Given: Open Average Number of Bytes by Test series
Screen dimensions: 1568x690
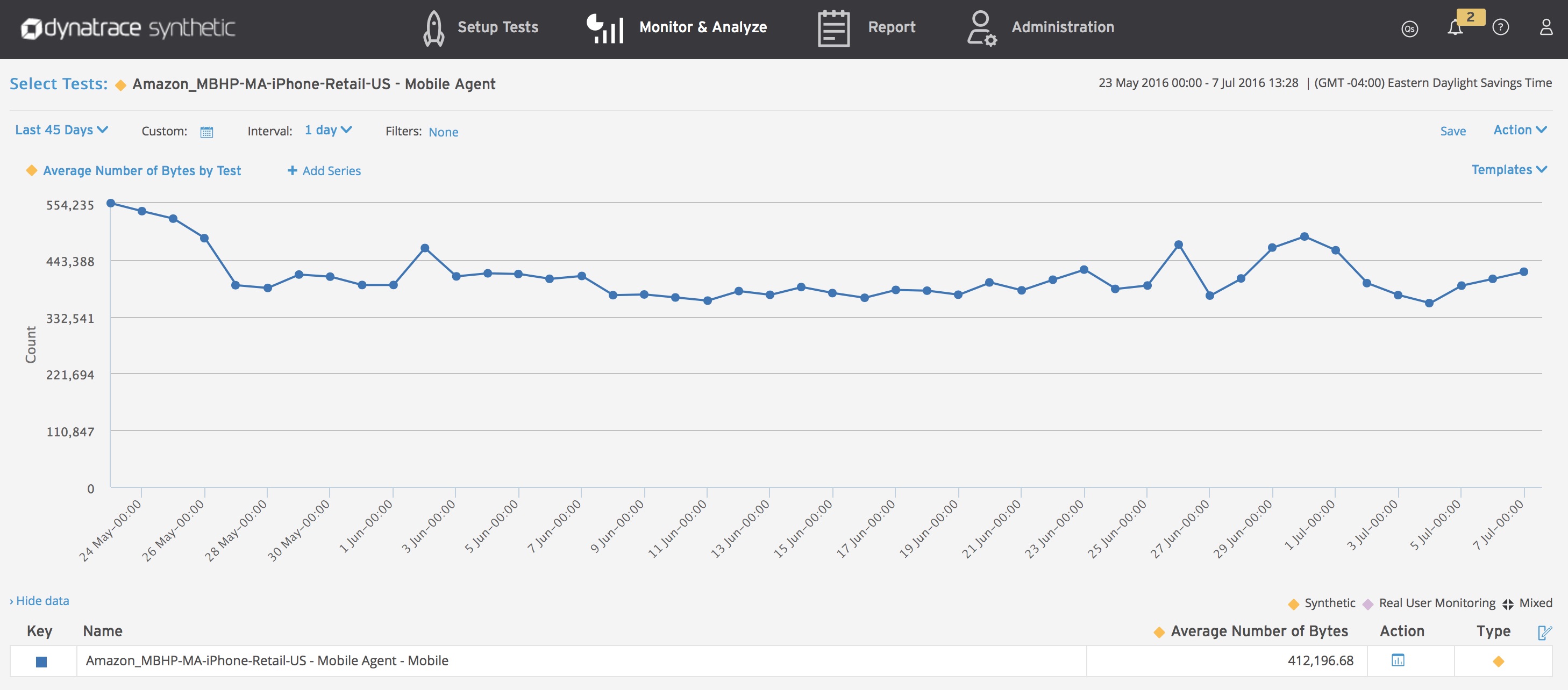Looking at the screenshot, I should click(x=142, y=171).
